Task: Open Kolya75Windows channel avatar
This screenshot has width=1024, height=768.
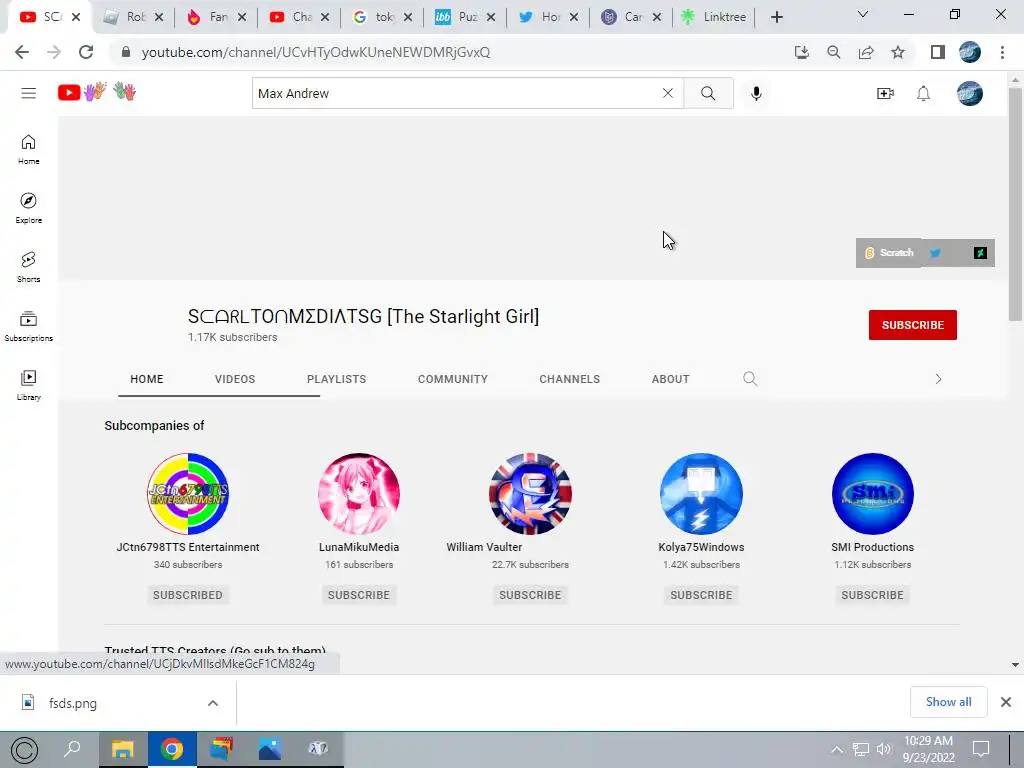Action: pos(701,494)
